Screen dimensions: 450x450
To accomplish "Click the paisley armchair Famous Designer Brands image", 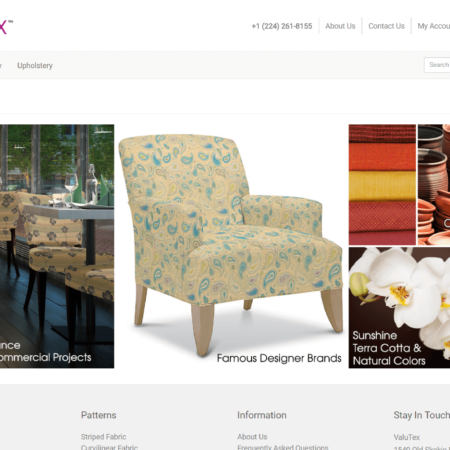I will pyautogui.click(x=231, y=246).
